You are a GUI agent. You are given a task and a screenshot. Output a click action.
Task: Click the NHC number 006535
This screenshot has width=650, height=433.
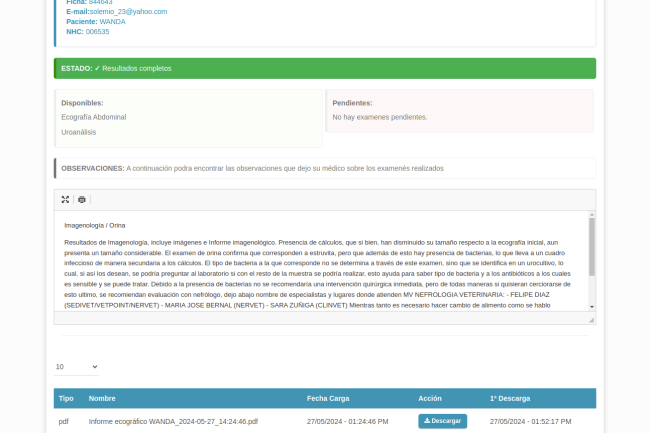coord(97,31)
